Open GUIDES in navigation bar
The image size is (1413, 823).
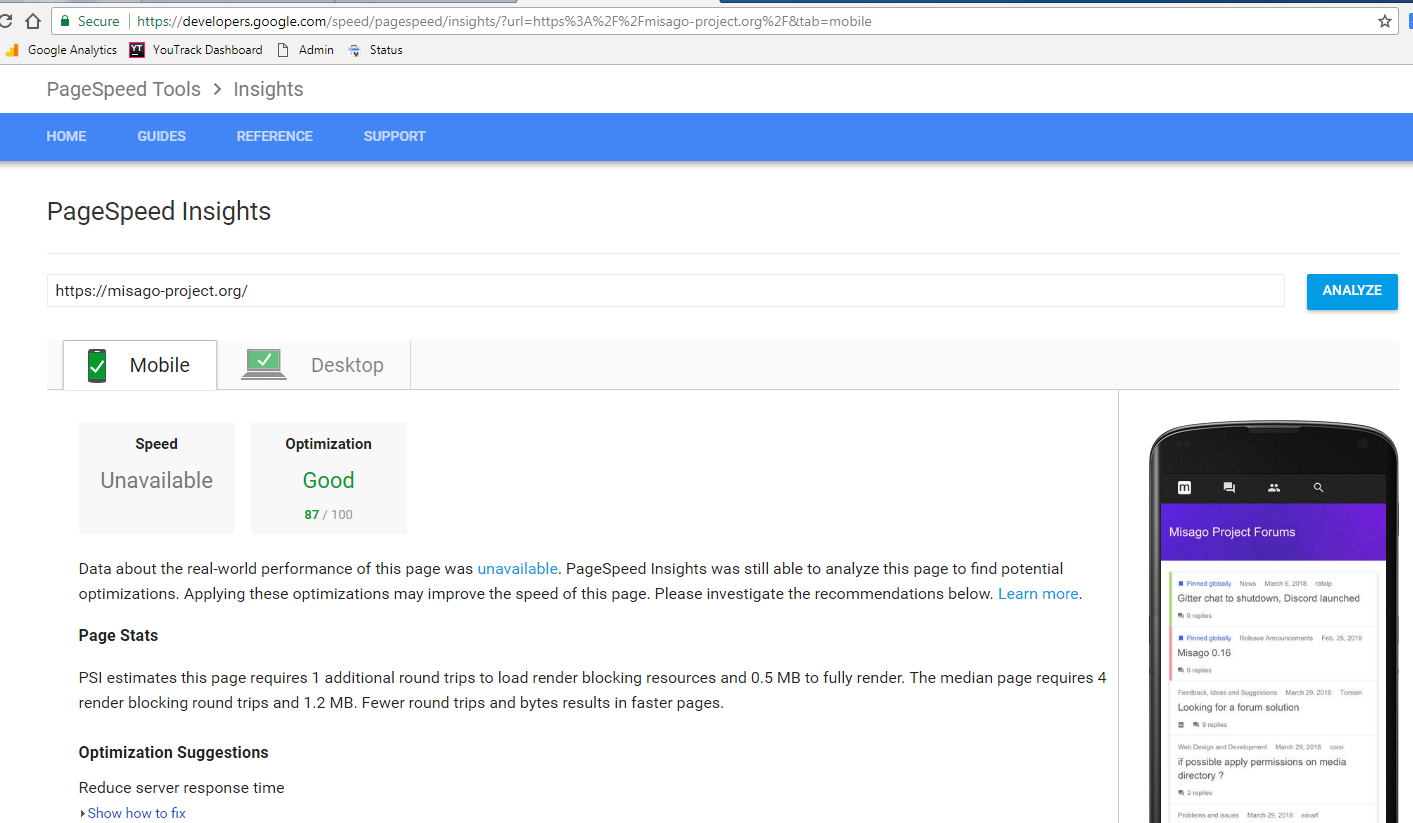[161, 136]
